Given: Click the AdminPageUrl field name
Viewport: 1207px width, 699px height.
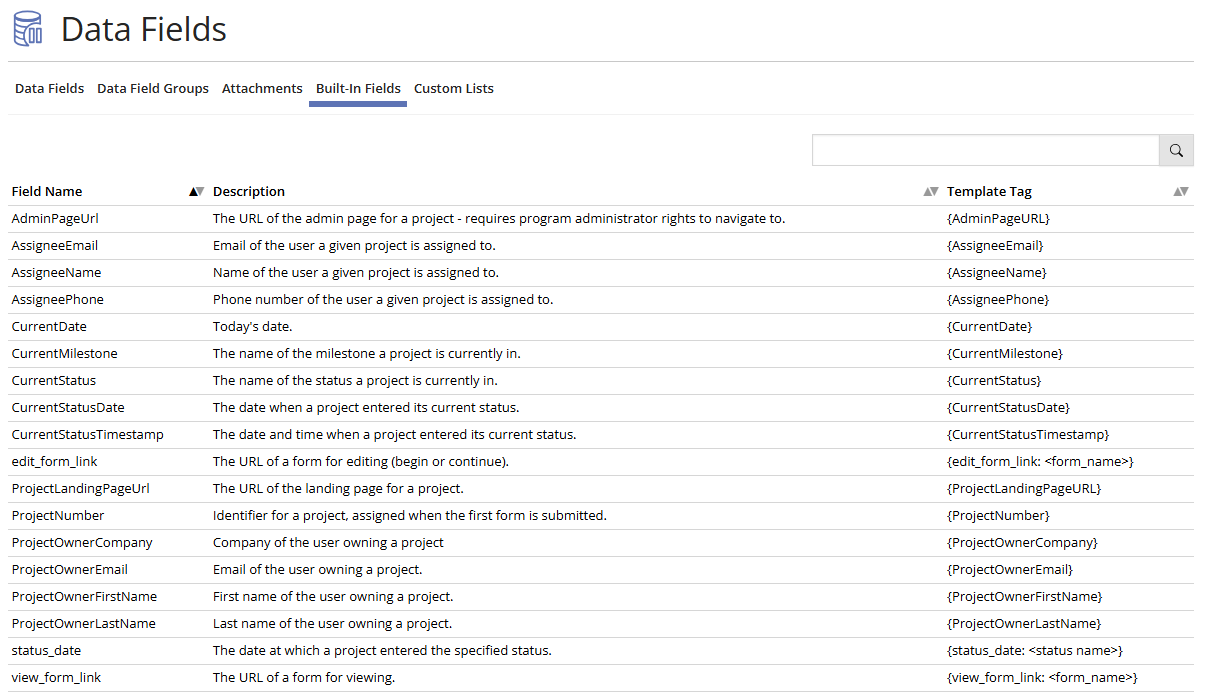Looking at the screenshot, I should click(54, 218).
